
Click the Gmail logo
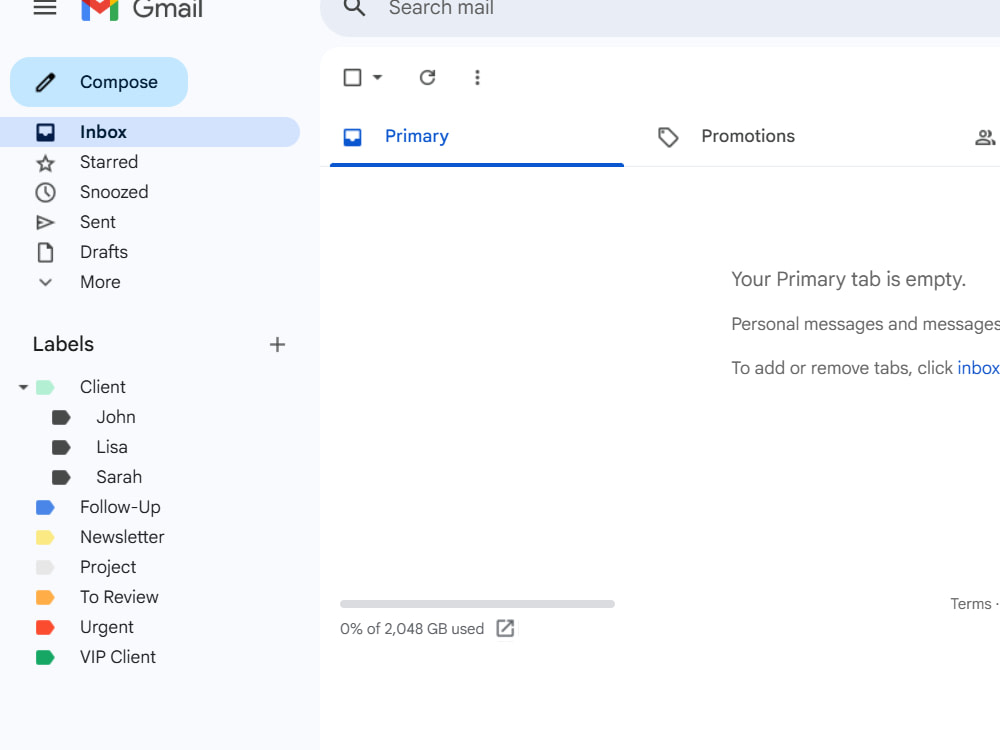click(x=142, y=10)
